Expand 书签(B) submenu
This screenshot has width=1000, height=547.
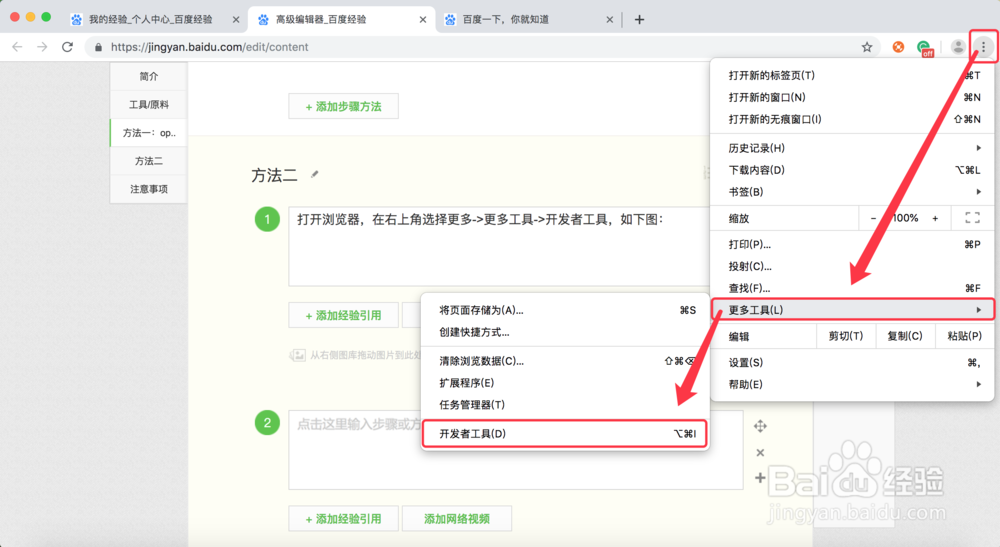tap(851, 192)
